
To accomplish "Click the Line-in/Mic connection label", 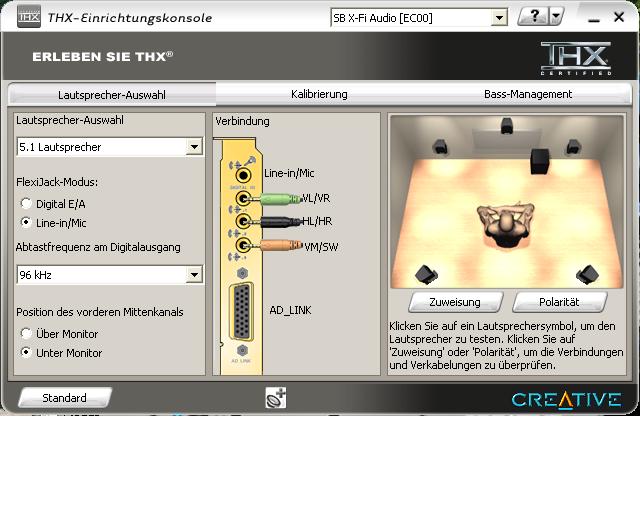I will [x=289, y=173].
